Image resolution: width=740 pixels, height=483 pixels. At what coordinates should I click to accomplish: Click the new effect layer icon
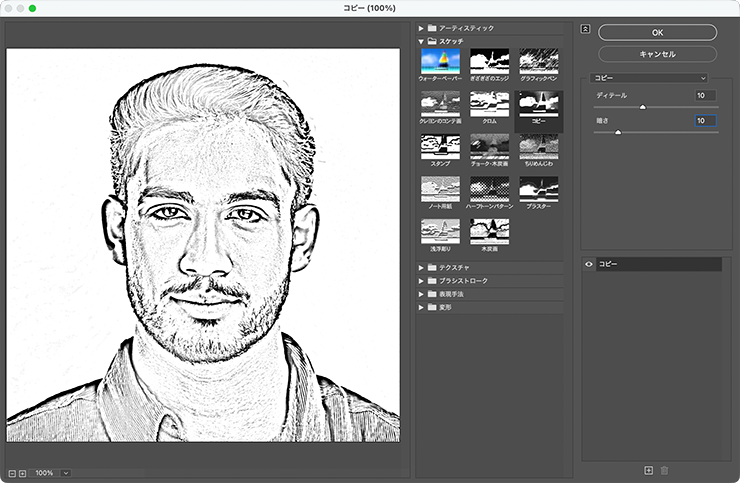pos(648,469)
